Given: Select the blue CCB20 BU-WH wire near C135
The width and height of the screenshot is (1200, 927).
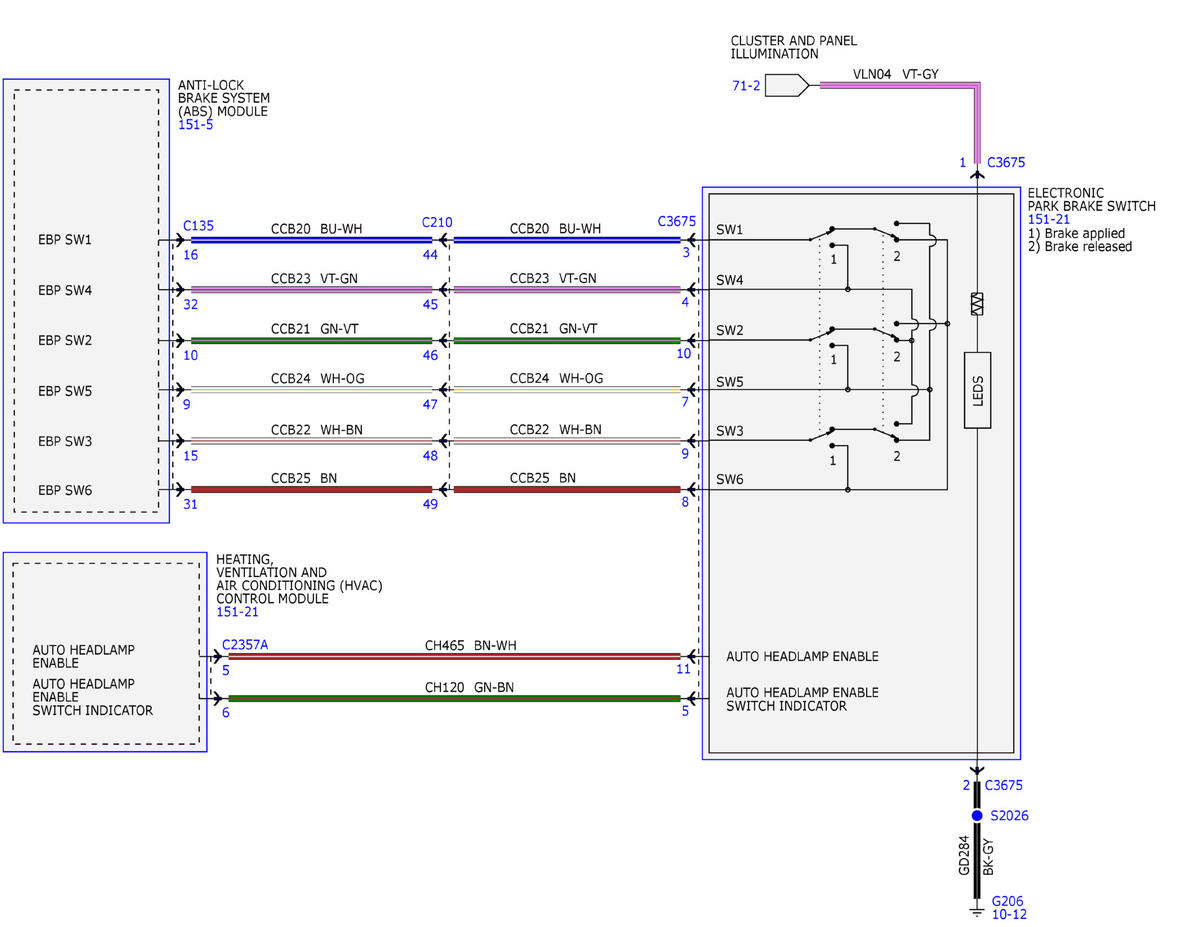Looking at the screenshot, I should (x=311, y=240).
